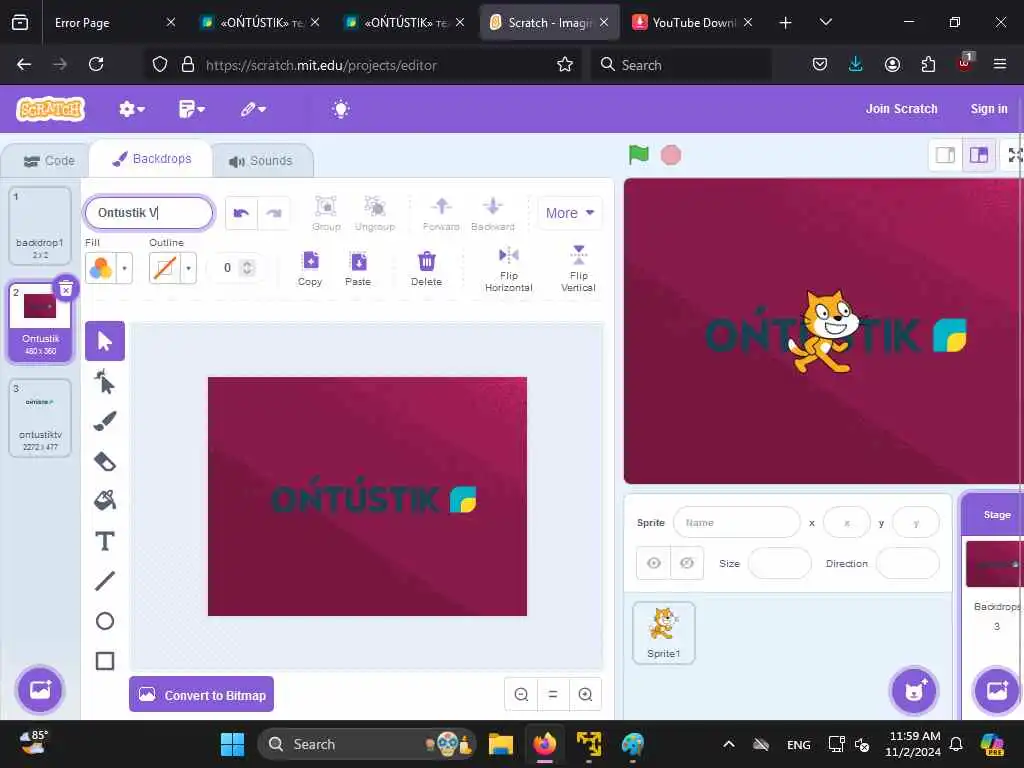This screenshot has width=1024, height=768.
Task: Open the Tutorials lightbulb
Action: (x=340, y=109)
